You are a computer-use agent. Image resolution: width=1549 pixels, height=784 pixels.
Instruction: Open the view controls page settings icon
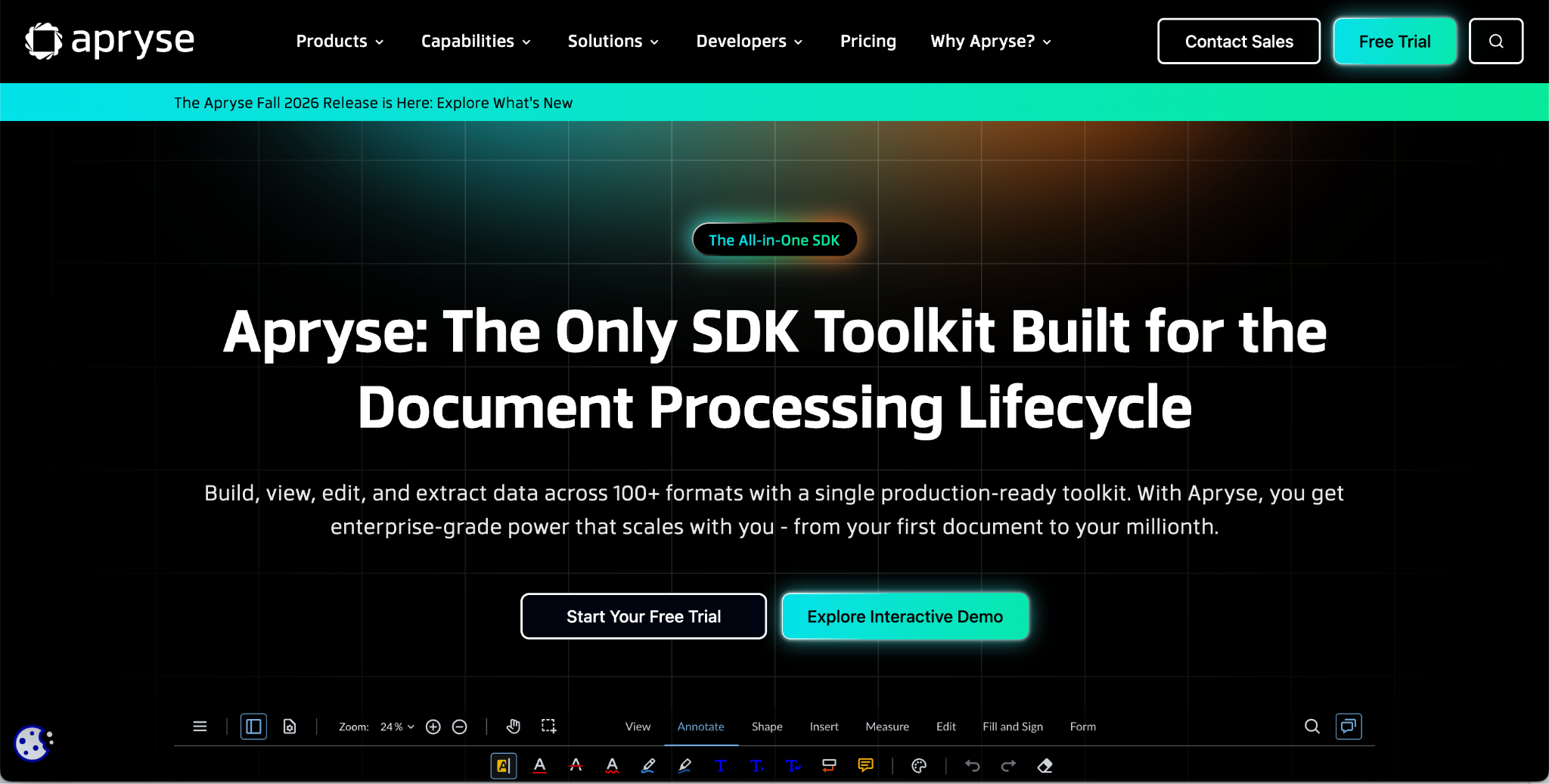290,727
